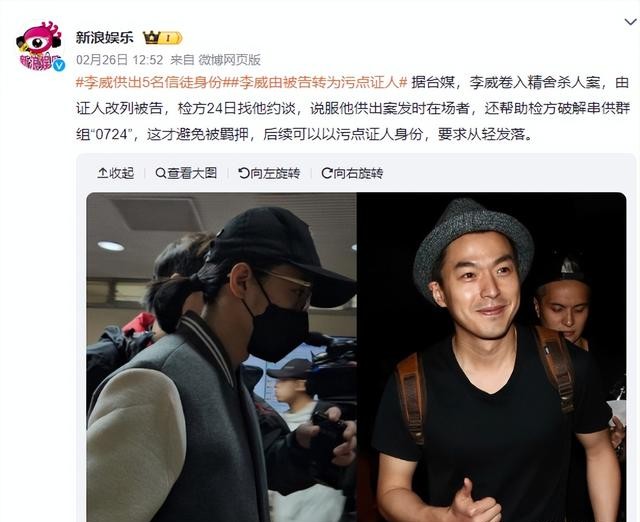Rotate the image left with 向左旋转

coord(269,173)
